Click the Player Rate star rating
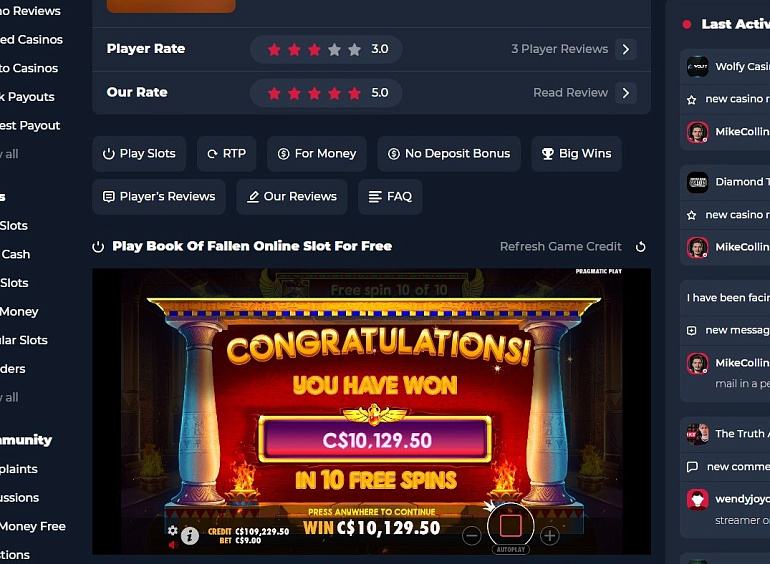The width and height of the screenshot is (770, 564). [314, 49]
